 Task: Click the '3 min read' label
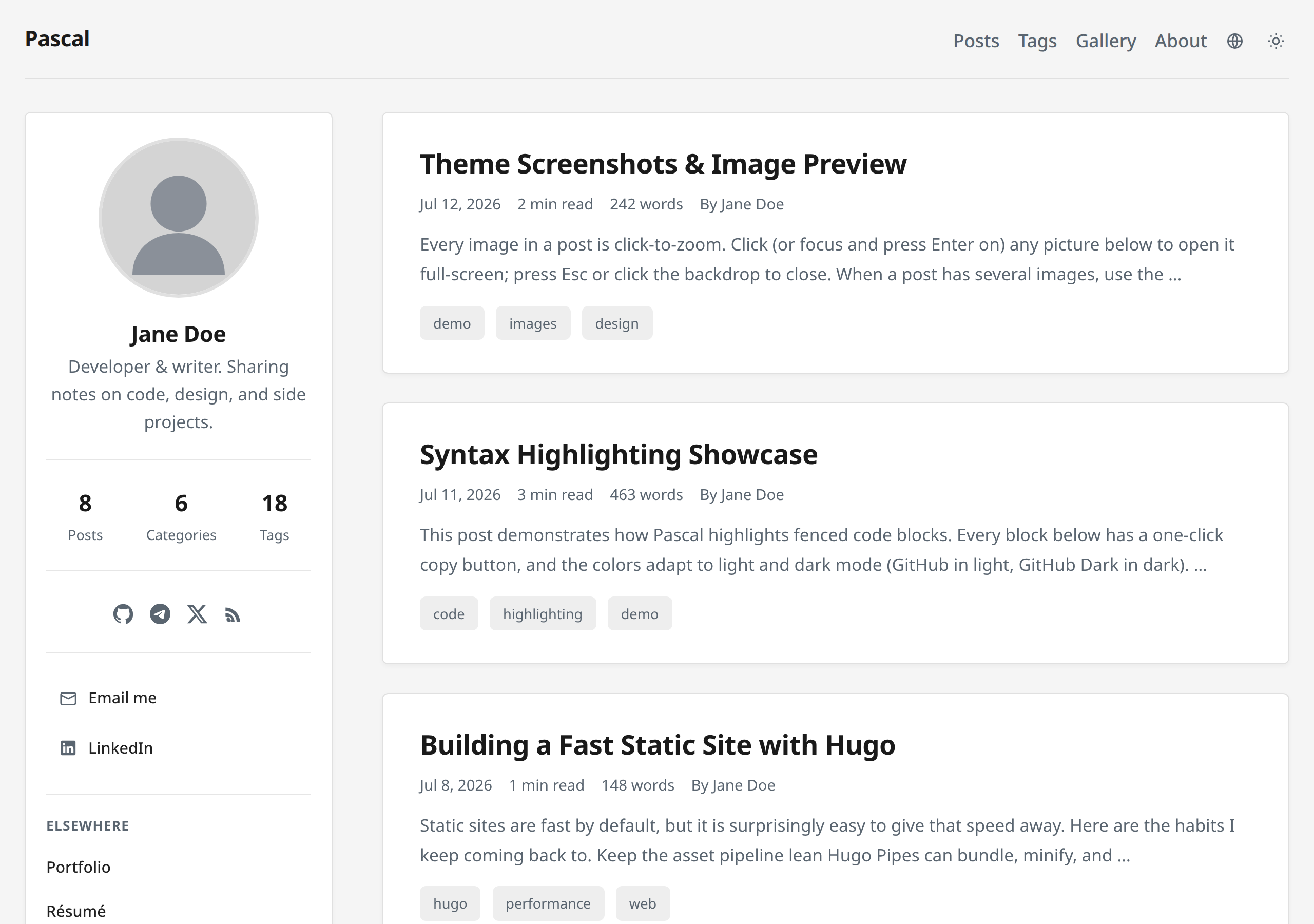(x=555, y=495)
